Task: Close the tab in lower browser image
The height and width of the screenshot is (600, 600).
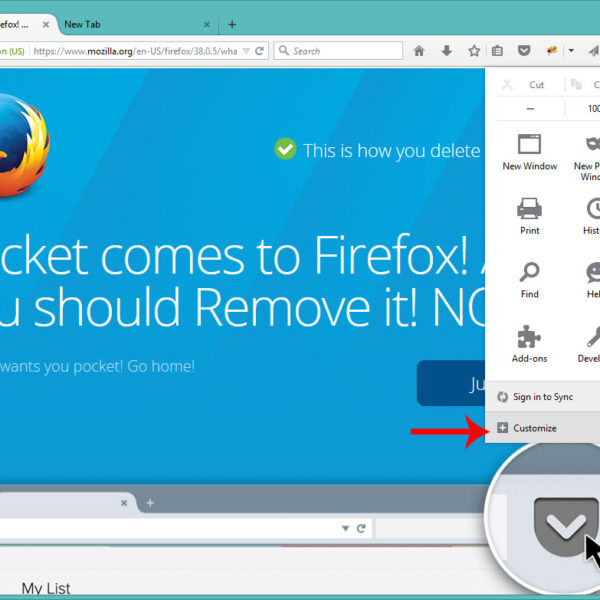Action: click(x=124, y=503)
